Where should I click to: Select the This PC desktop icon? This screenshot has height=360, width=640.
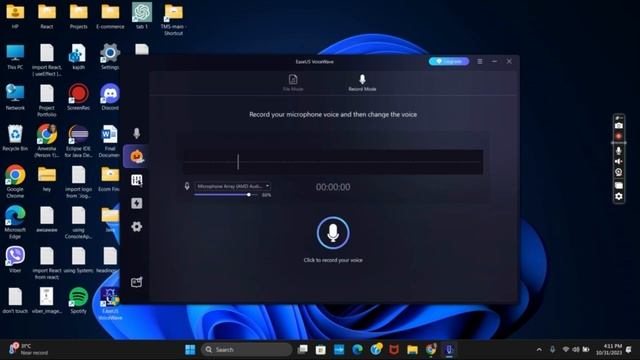coord(15,57)
